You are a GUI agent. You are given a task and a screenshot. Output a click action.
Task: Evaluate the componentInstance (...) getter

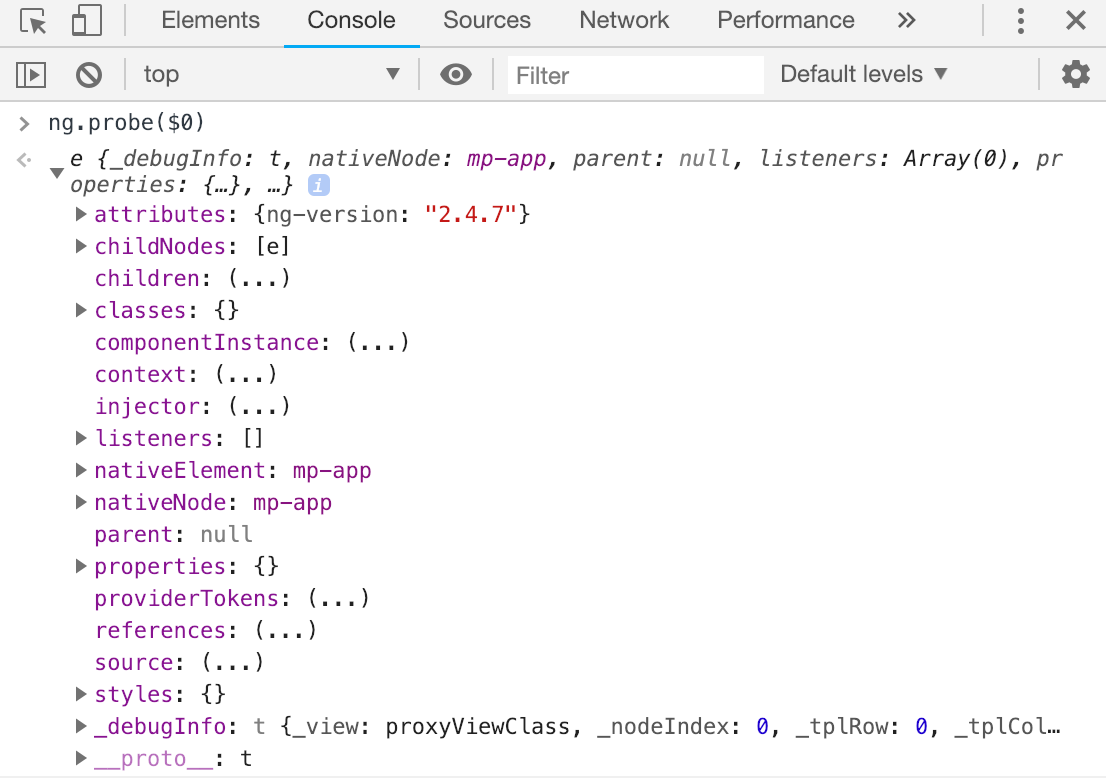pos(378,343)
